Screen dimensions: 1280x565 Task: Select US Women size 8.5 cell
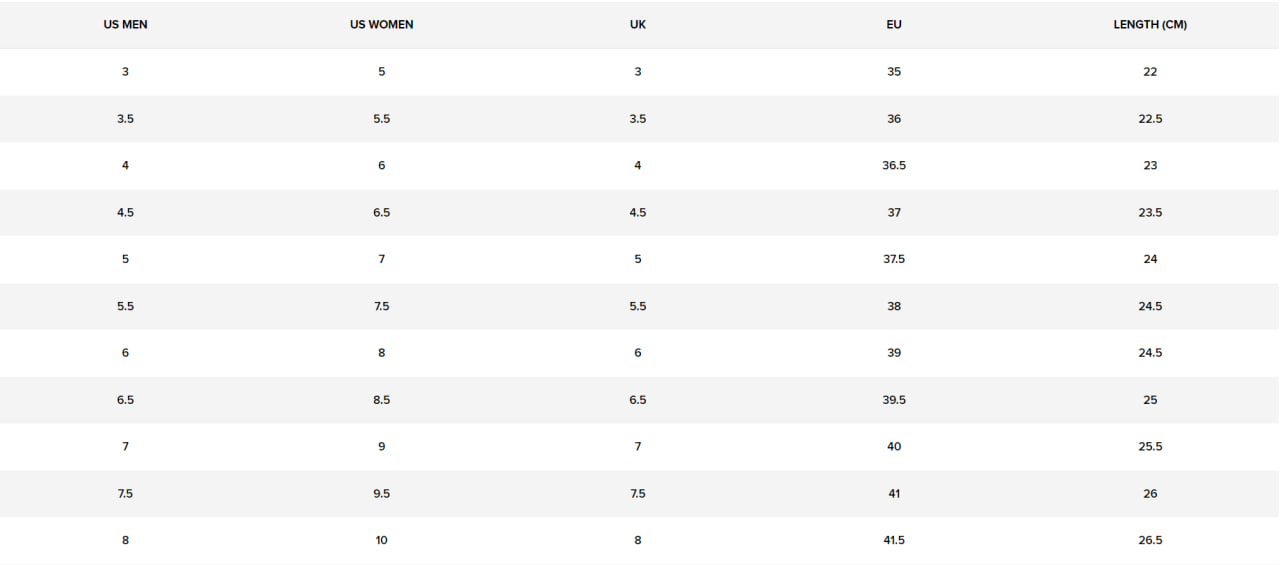click(381, 400)
